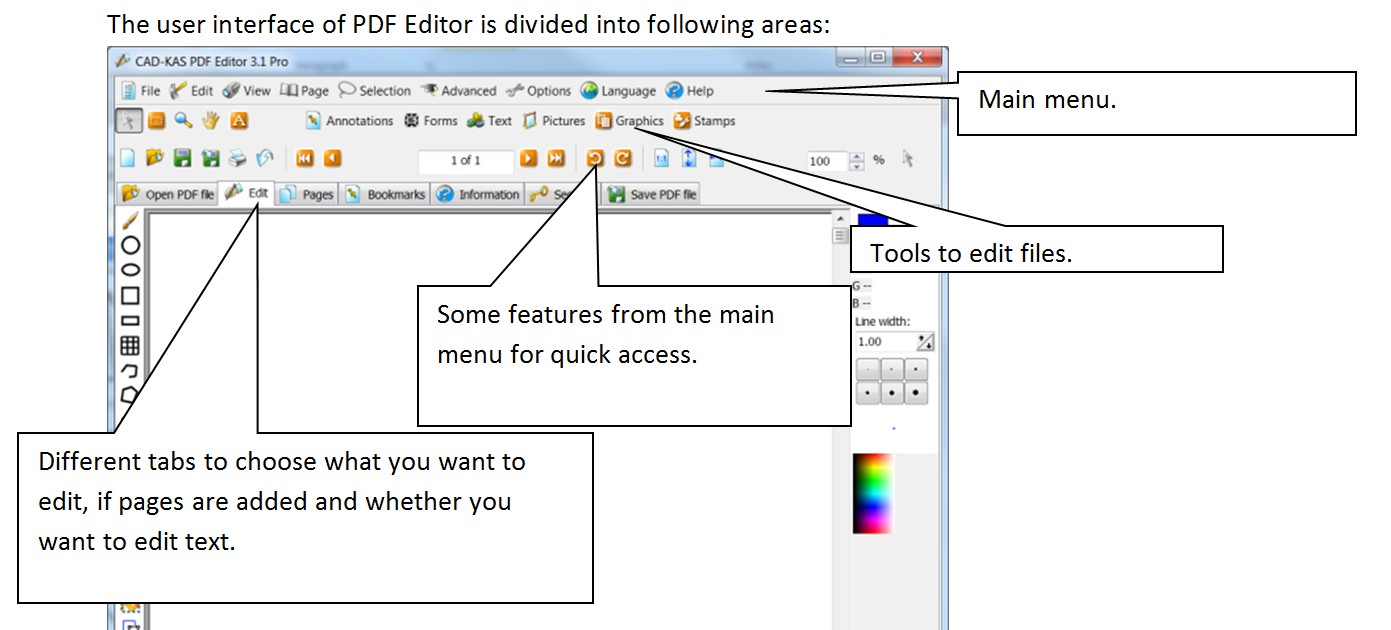1391x630 pixels.
Task: Rotate page clockwise icon
Action: [x=622, y=159]
